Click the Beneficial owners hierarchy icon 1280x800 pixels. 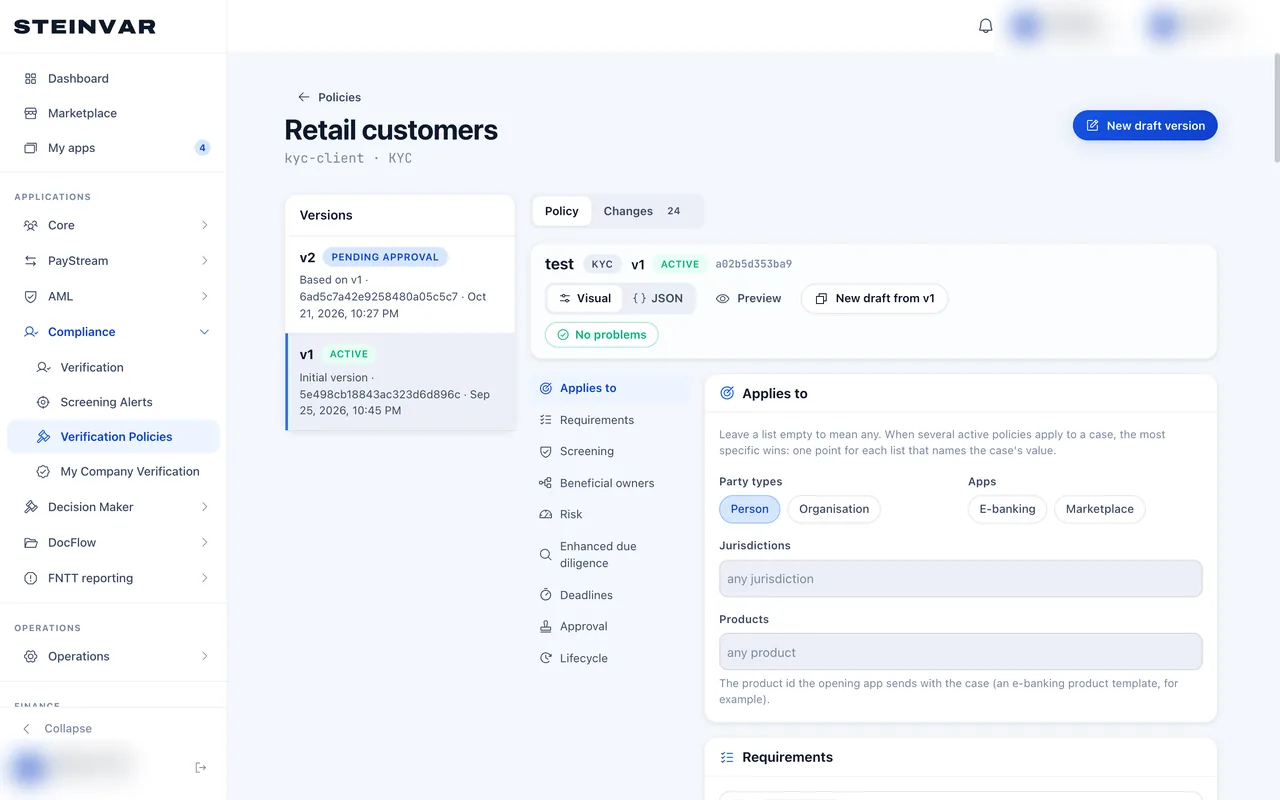545,483
